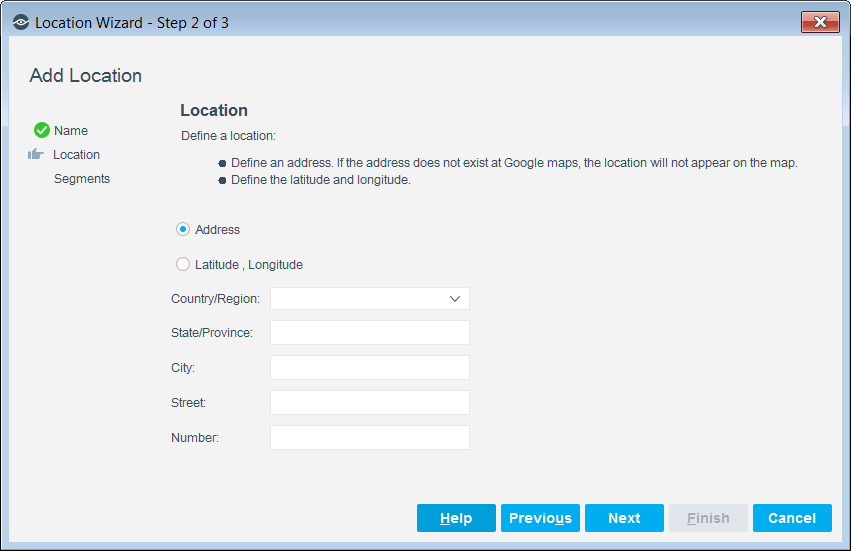Click the Street input field
The width and height of the screenshot is (851, 551).
point(370,402)
